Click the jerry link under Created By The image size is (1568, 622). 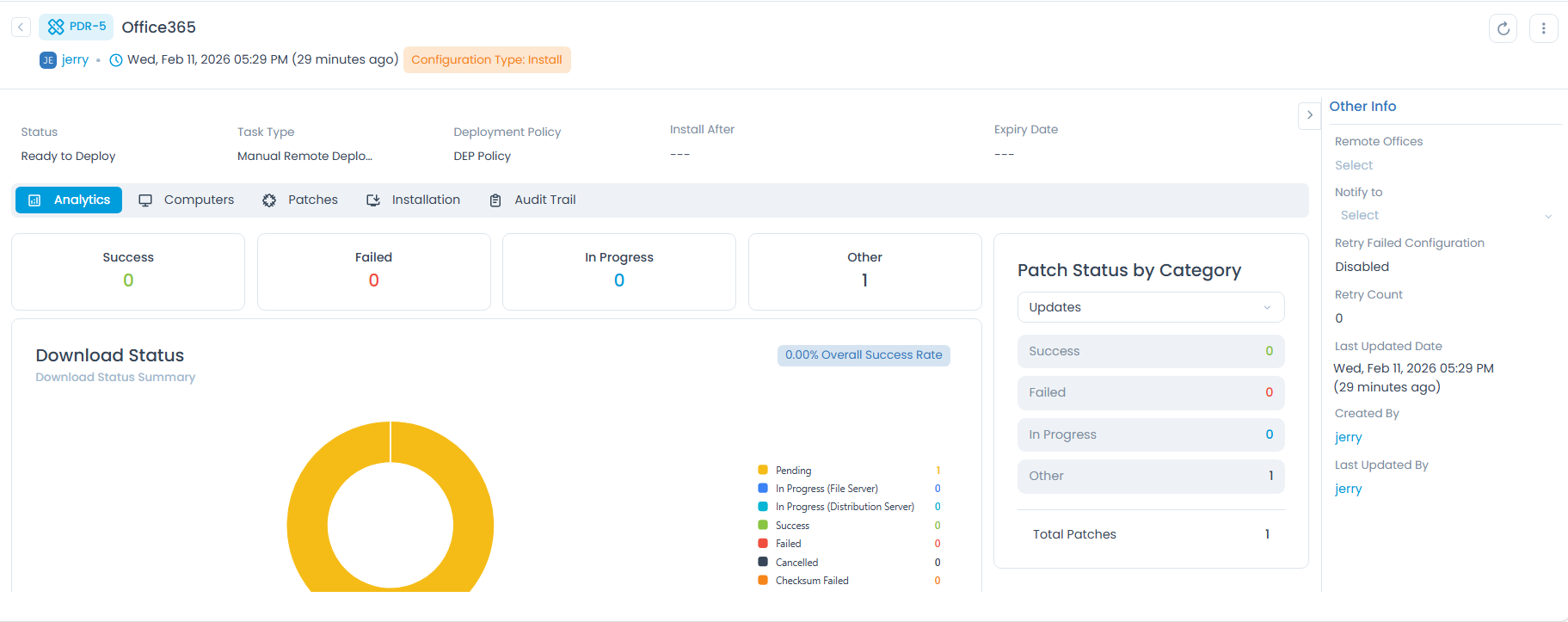pyautogui.click(x=1348, y=437)
